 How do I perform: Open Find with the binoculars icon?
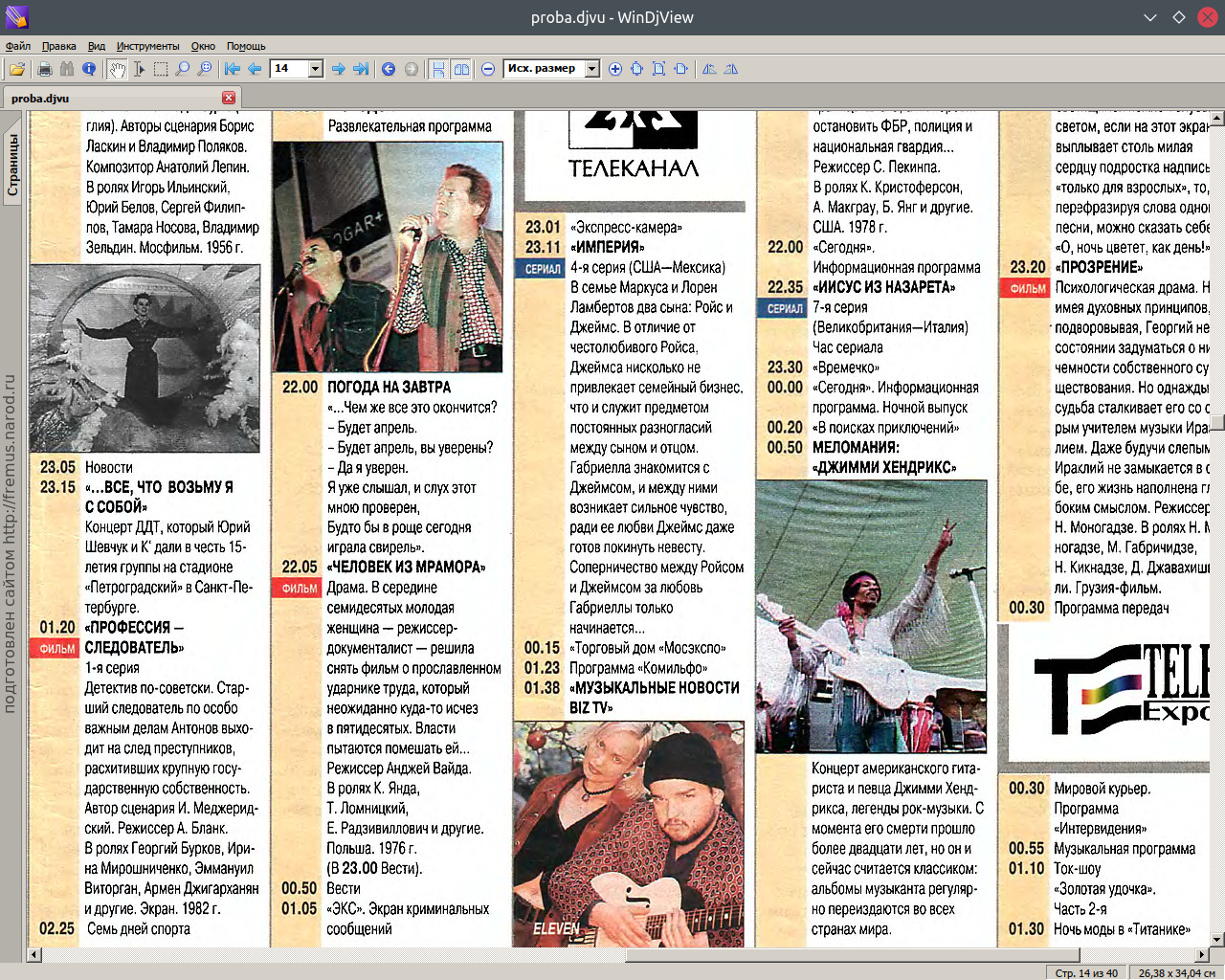pyautogui.click(x=66, y=69)
